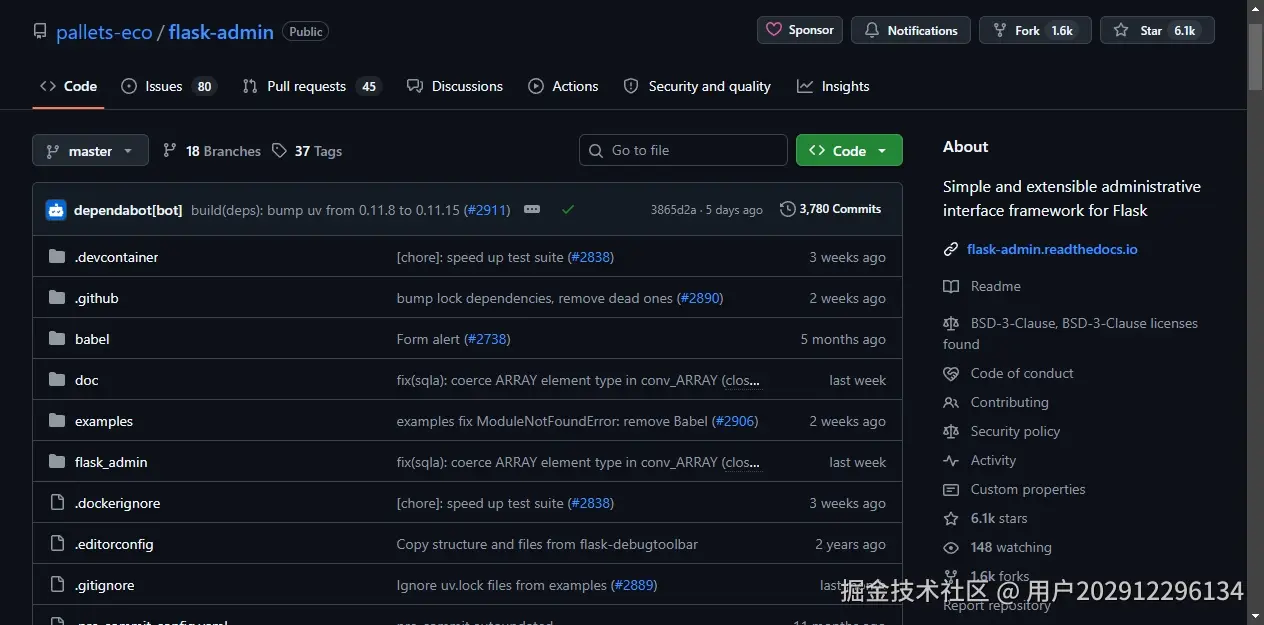Viewport: 1264px width, 625px height.
Task: View the 37 Tags link
Action: click(x=307, y=151)
